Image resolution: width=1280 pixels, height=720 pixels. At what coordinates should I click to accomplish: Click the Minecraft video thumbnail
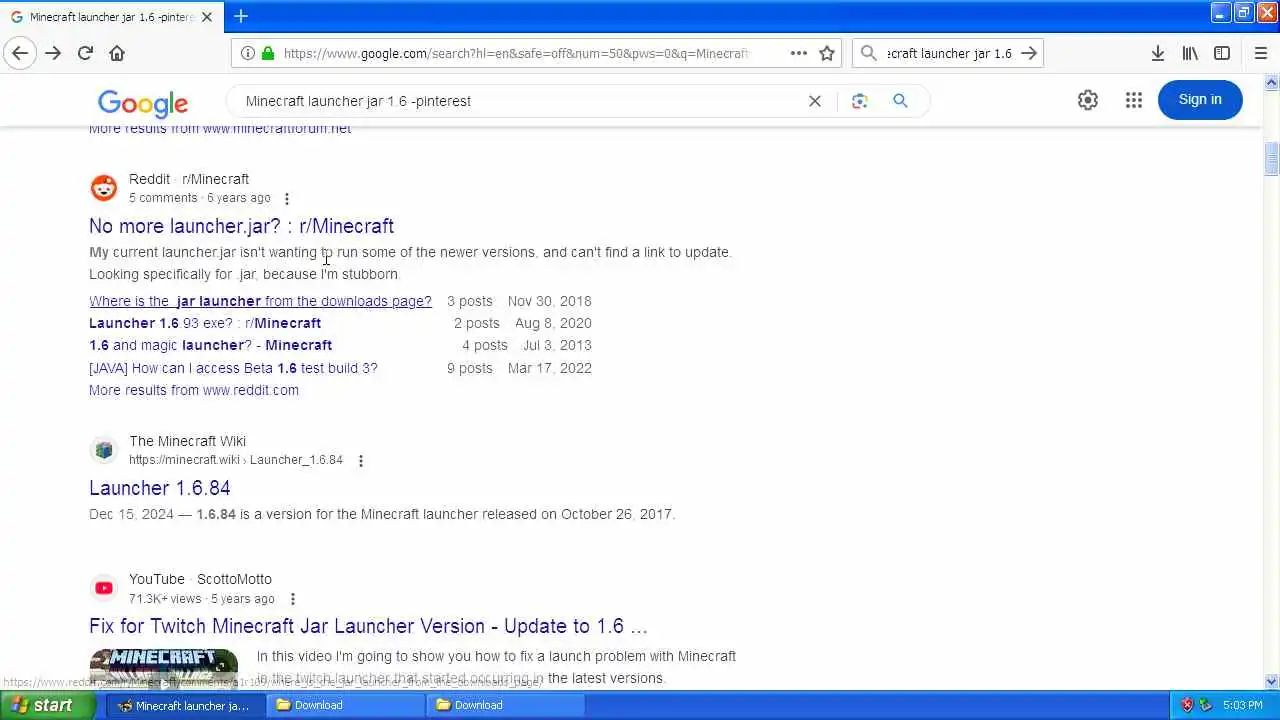[x=164, y=668]
